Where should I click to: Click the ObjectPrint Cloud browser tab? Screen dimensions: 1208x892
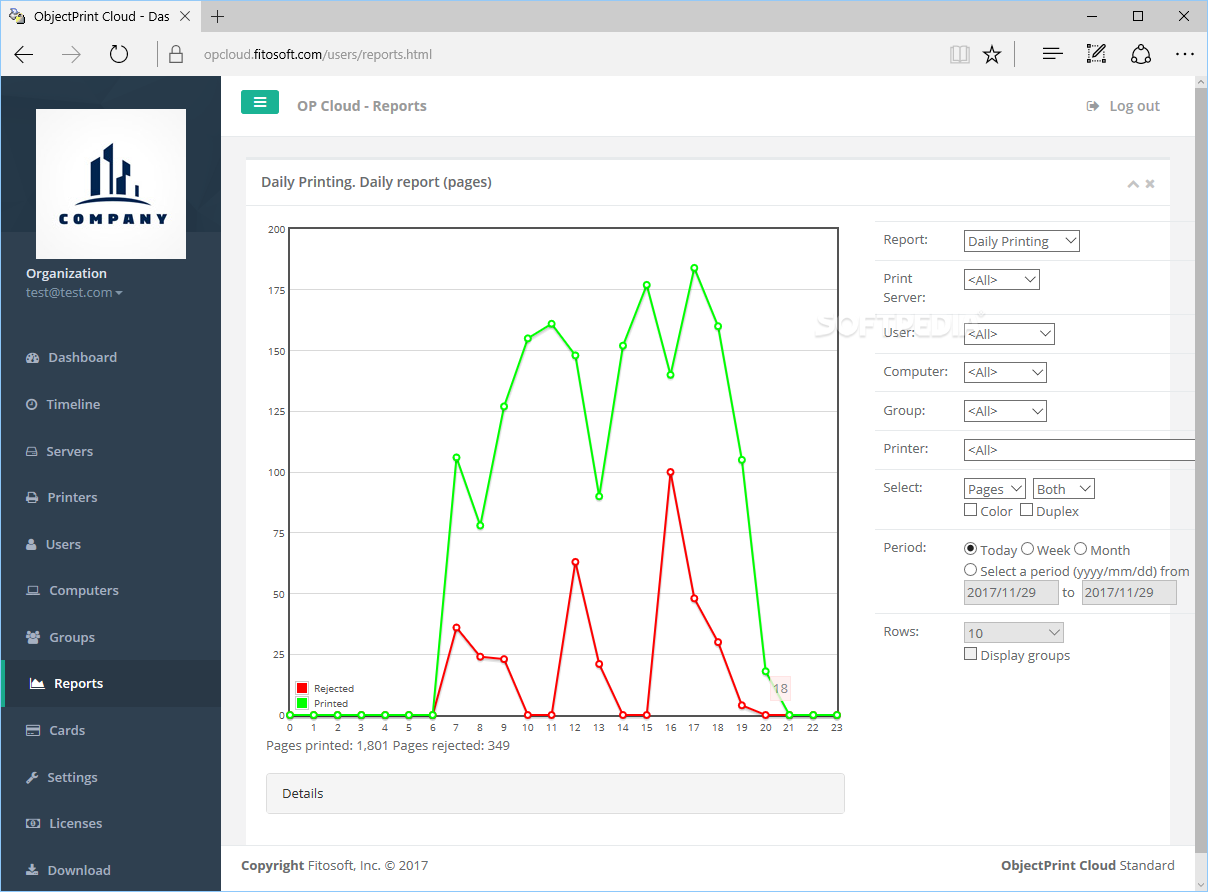(x=102, y=16)
